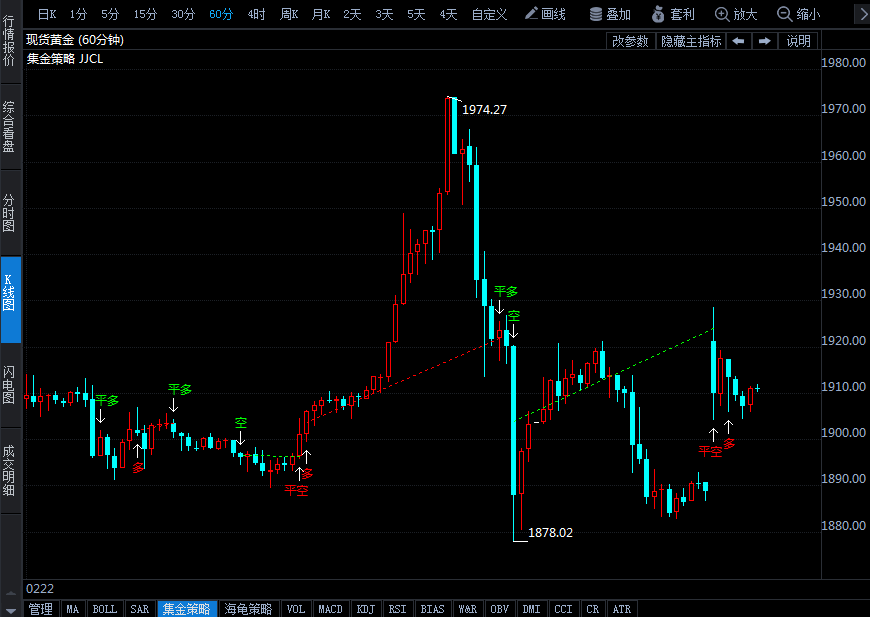Screen dimensions: 870x617
Task: Click the 1880.00 price axis value
Action: point(843,525)
